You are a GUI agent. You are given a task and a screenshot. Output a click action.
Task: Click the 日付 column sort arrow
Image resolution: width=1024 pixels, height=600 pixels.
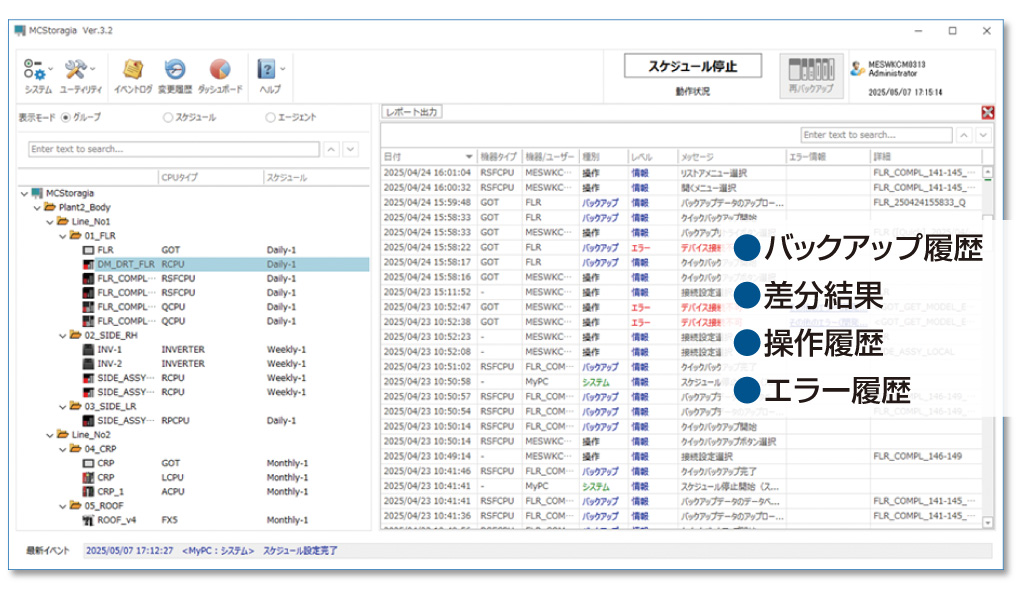coord(469,157)
